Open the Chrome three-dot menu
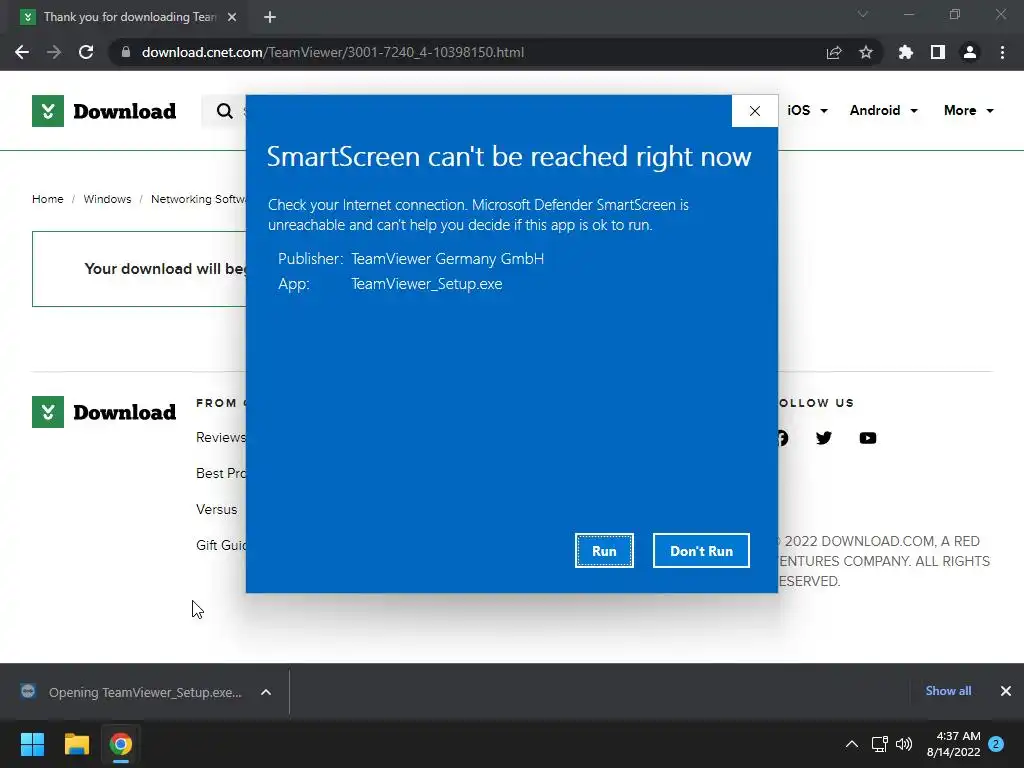This screenshot has height=768, width=1024. pyautogui.click(x=1002, y=52)
